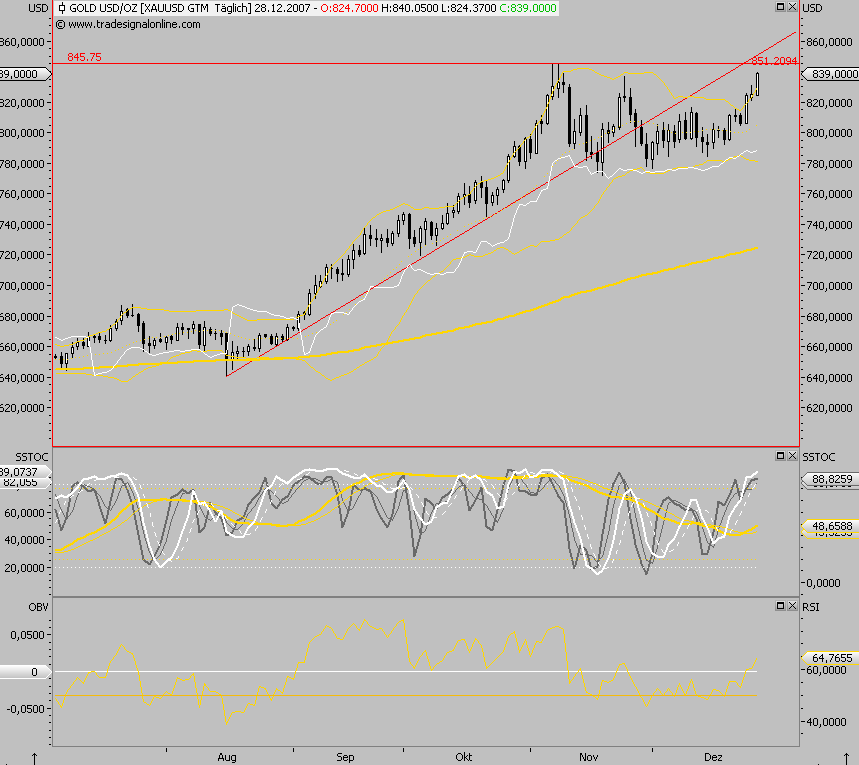859x765 pixels.
Task: Maximize the OBV/RSI indicator pane
Action: coord(781,606)
